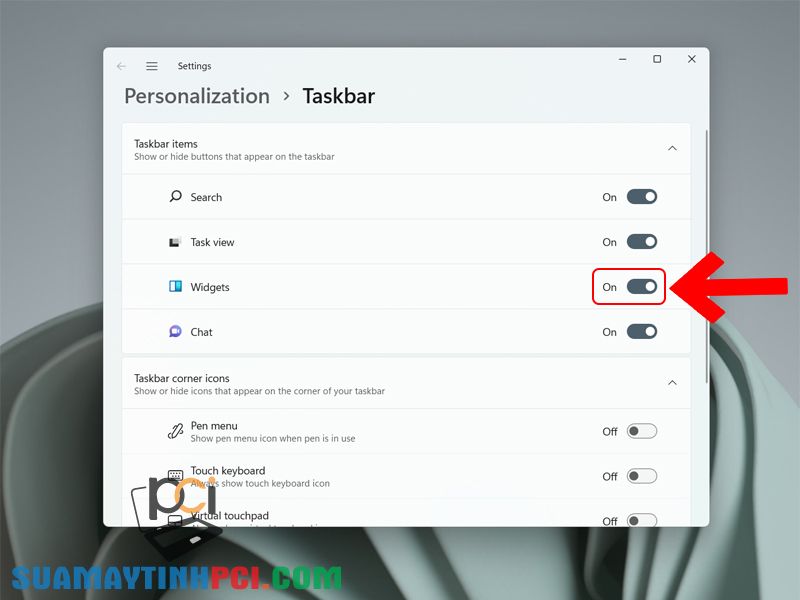Click the 'Search' label
800x600 pixels.
coord(206,197)
